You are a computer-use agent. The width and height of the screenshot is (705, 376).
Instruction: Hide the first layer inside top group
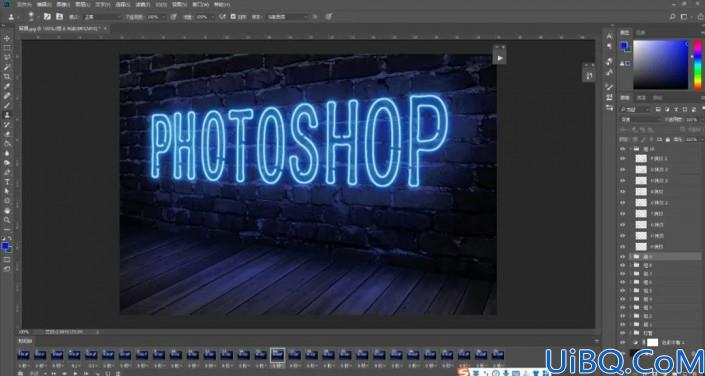coord(623,159)
